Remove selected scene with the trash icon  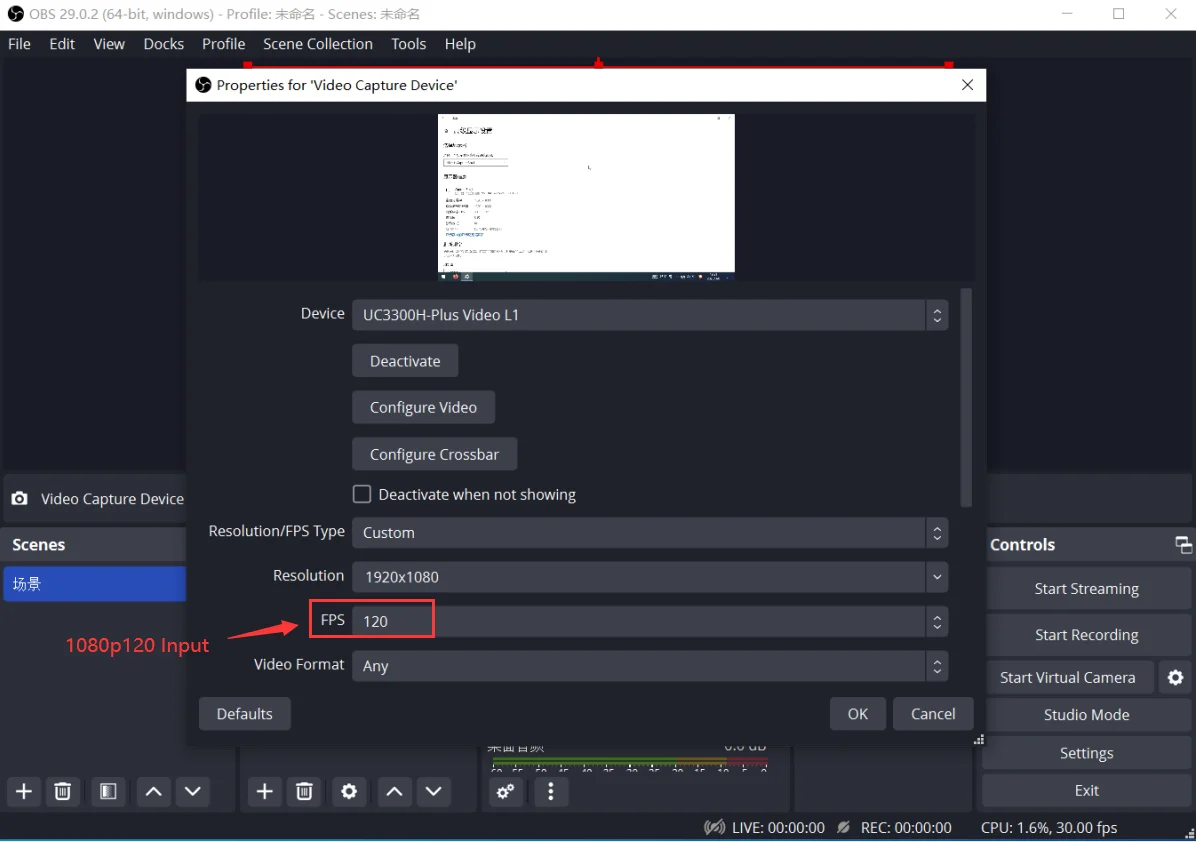coord(63,791)
